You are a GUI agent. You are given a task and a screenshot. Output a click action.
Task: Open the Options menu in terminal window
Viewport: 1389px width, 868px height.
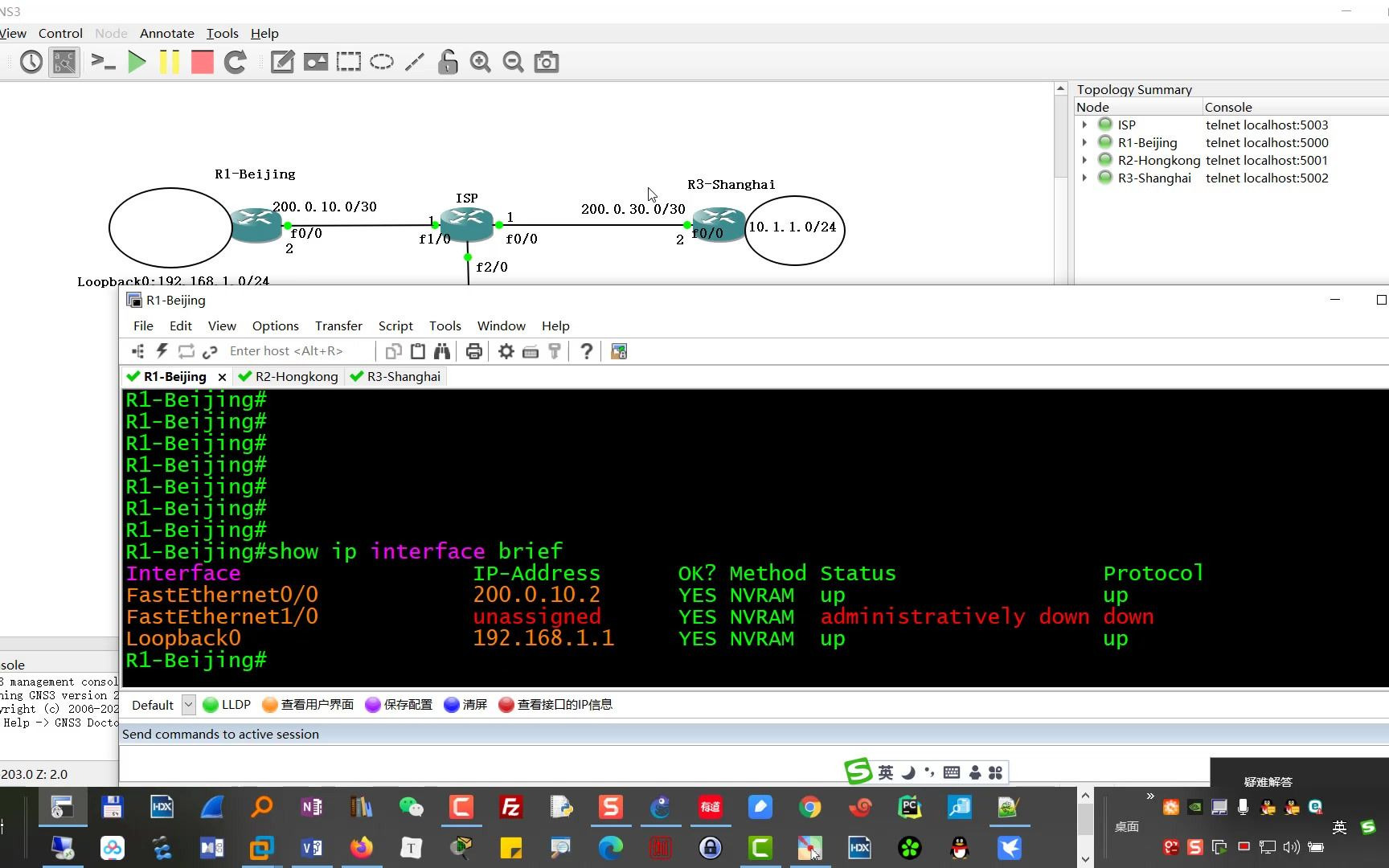[x=275, y=325]
